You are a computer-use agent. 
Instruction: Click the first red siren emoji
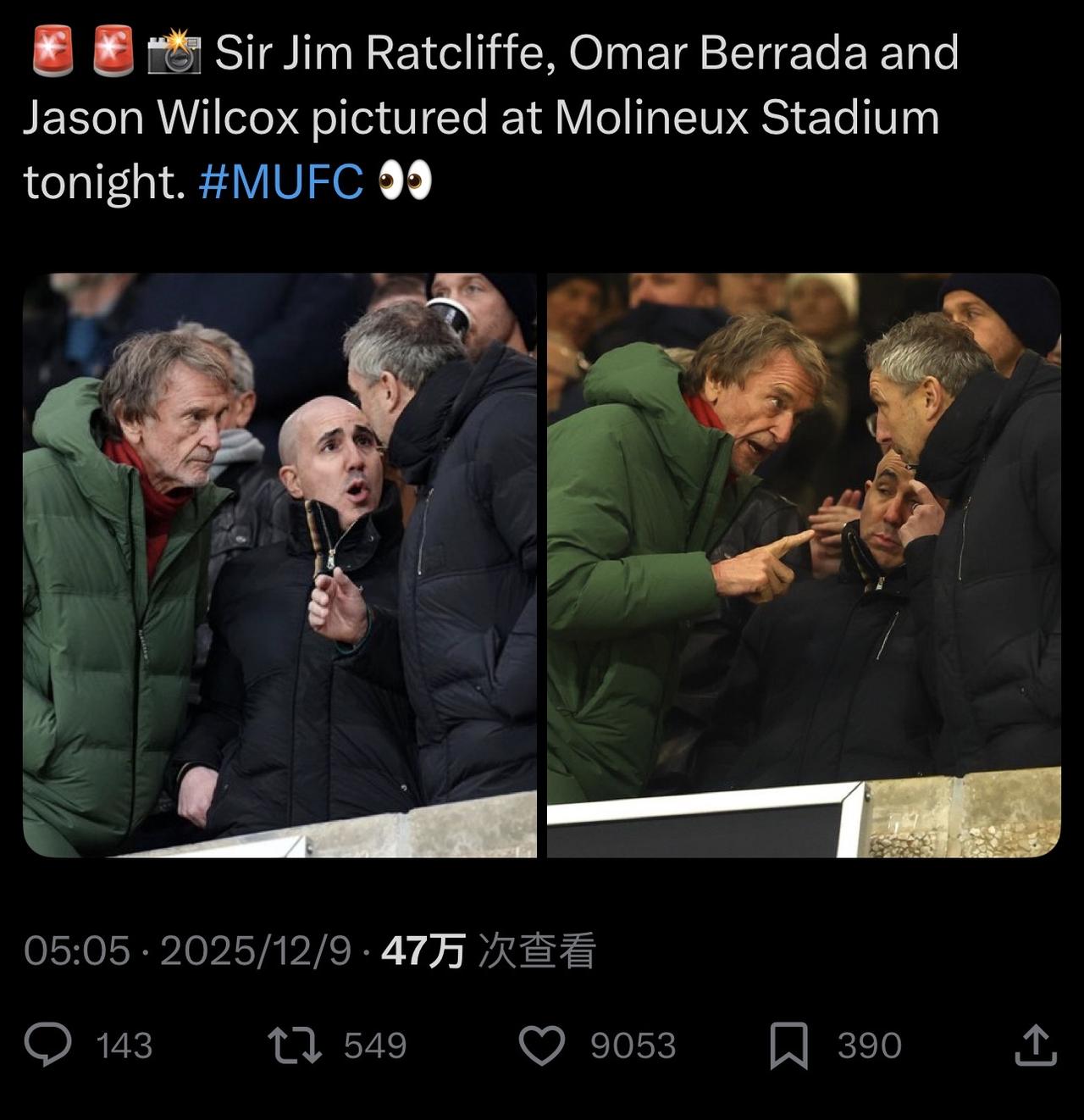click(53, 53)
